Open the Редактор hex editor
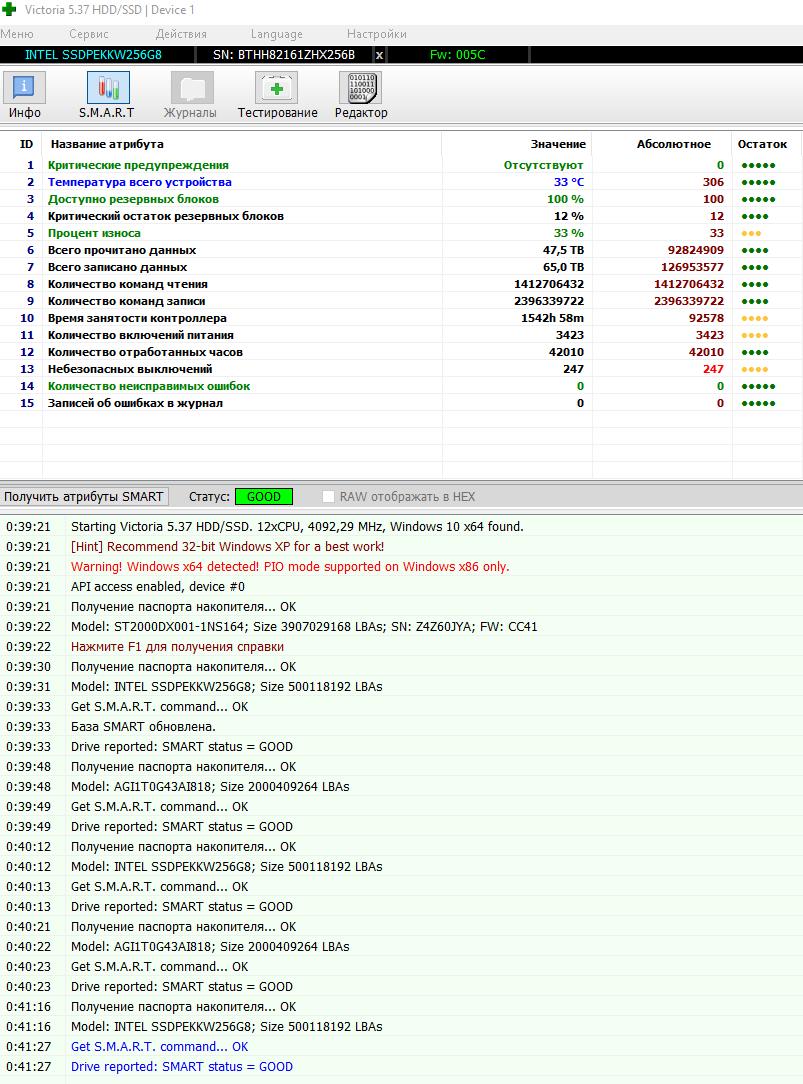Viewport: 803px width, 1084px height. coord(361,95)
